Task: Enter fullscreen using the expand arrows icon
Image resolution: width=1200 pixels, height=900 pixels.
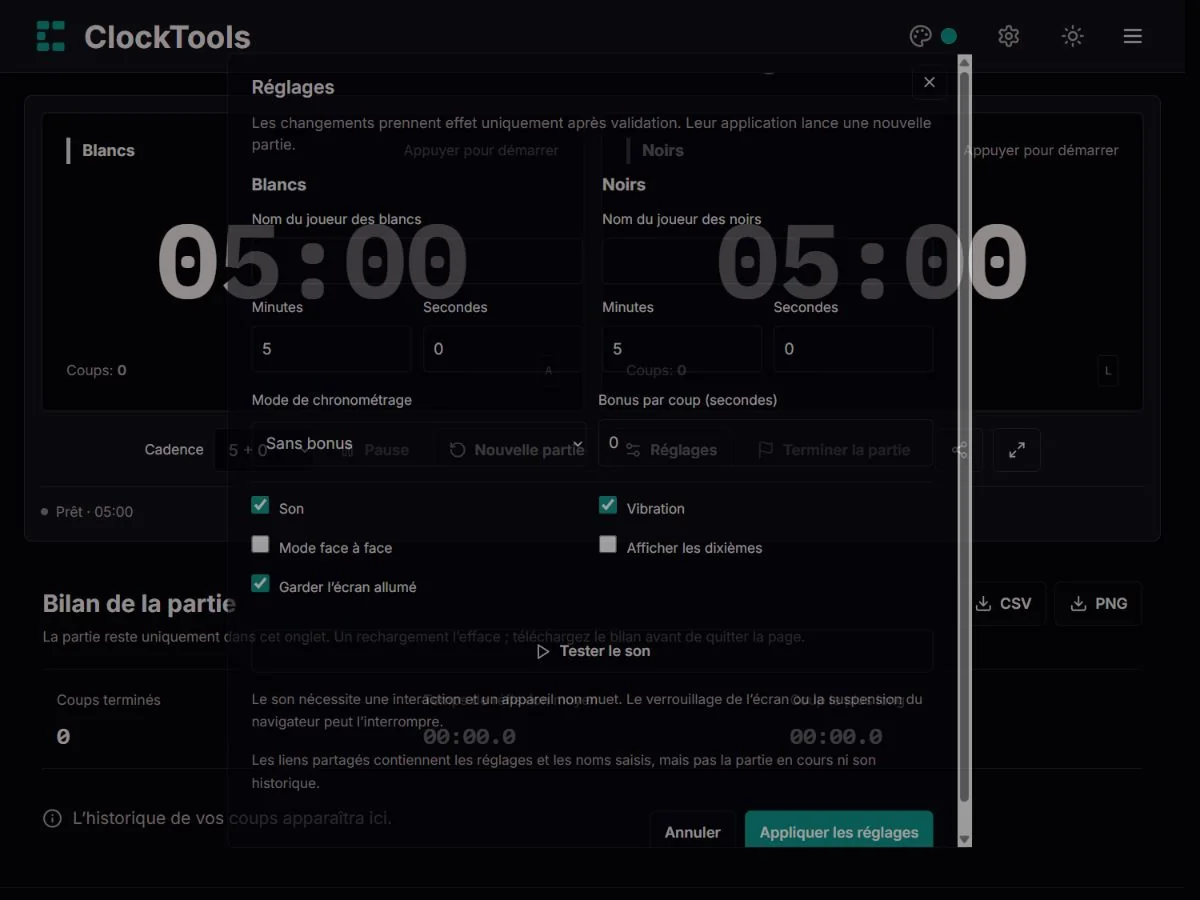Action: (1017, 450)
